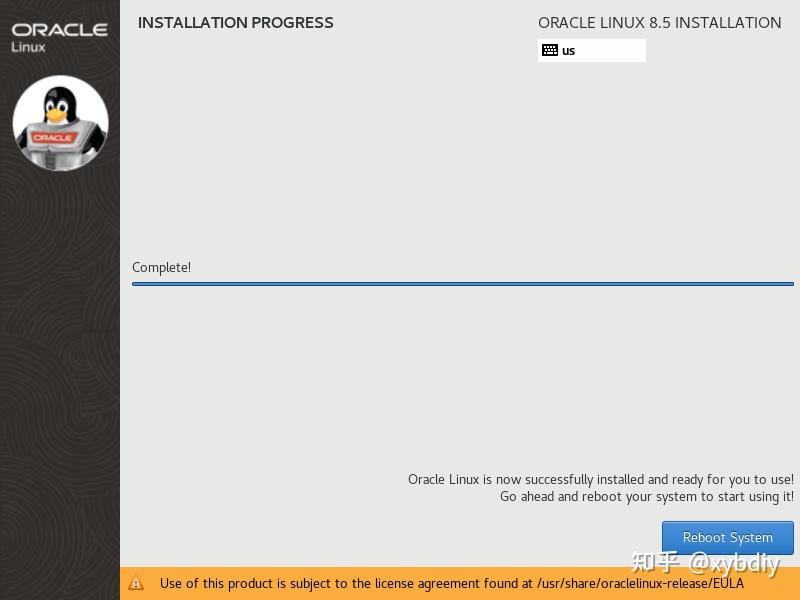Click the Reboot System button

(727, 537)
